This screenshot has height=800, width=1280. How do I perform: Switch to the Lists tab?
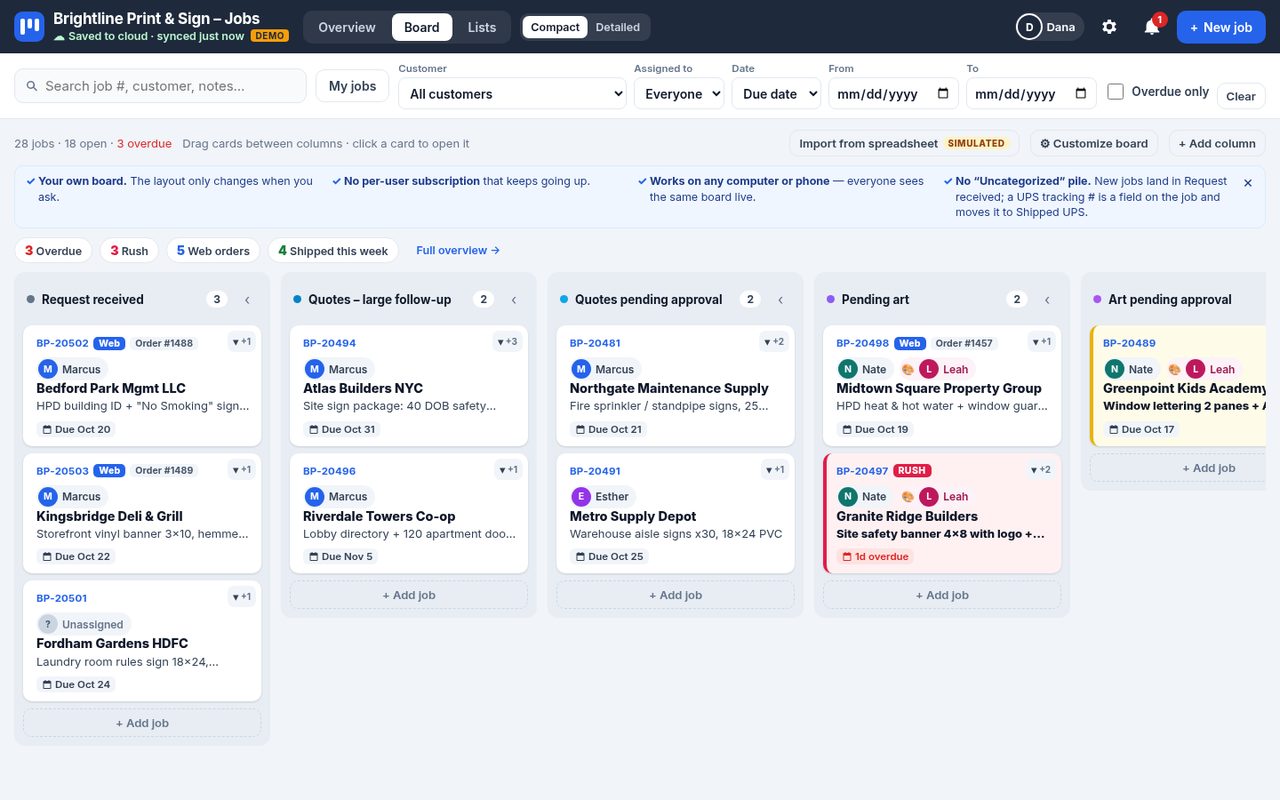[x=482, y=27]
